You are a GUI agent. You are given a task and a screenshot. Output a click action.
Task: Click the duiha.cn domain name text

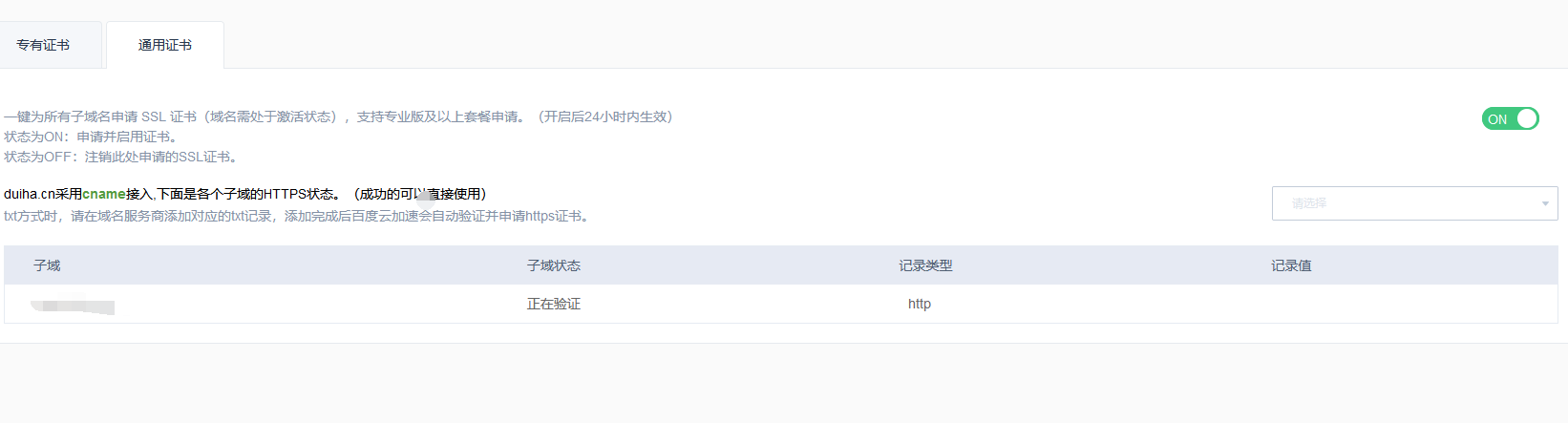coord(29,194)
